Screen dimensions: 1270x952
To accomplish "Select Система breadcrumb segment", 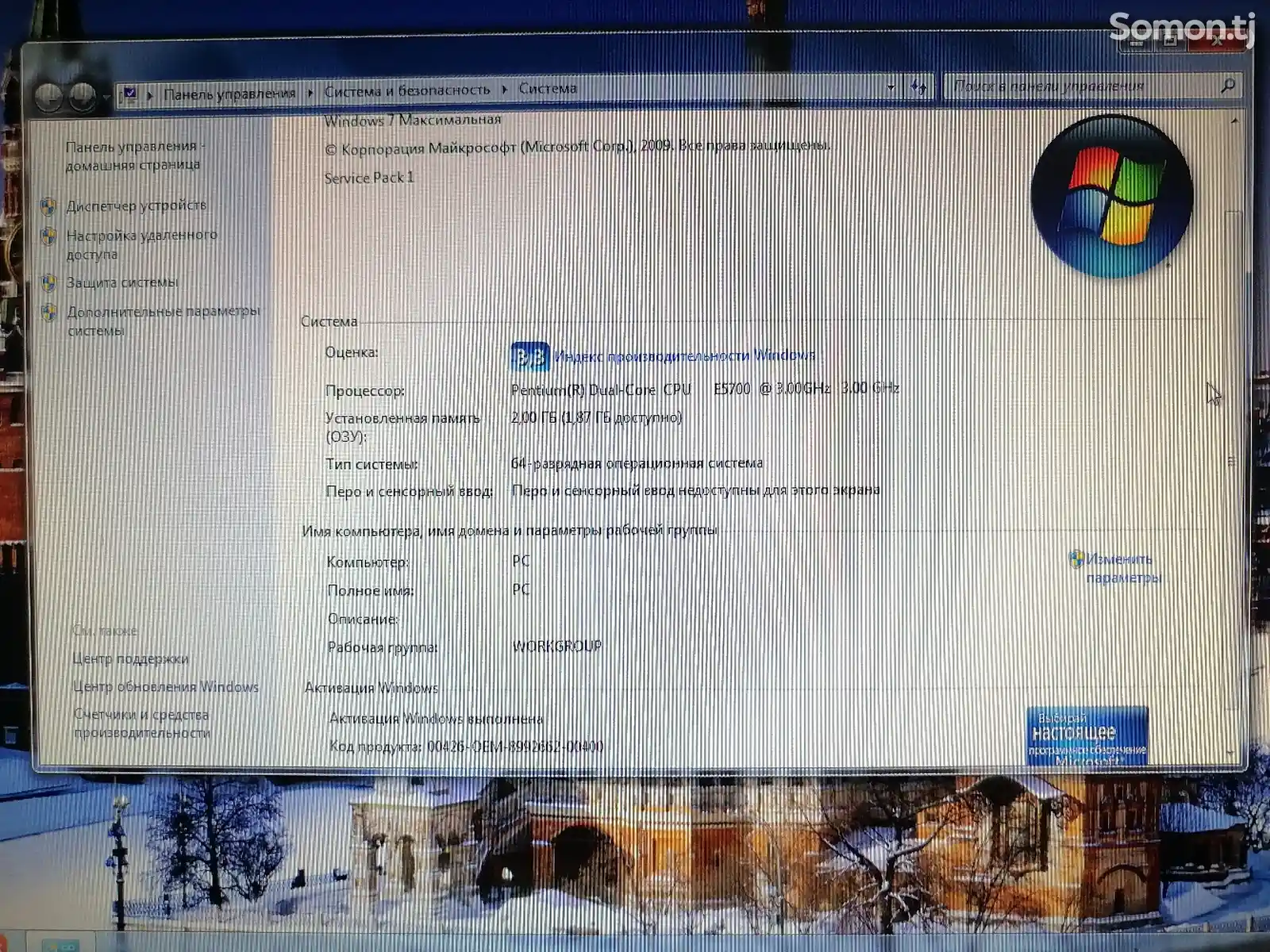I will [548, 88].
